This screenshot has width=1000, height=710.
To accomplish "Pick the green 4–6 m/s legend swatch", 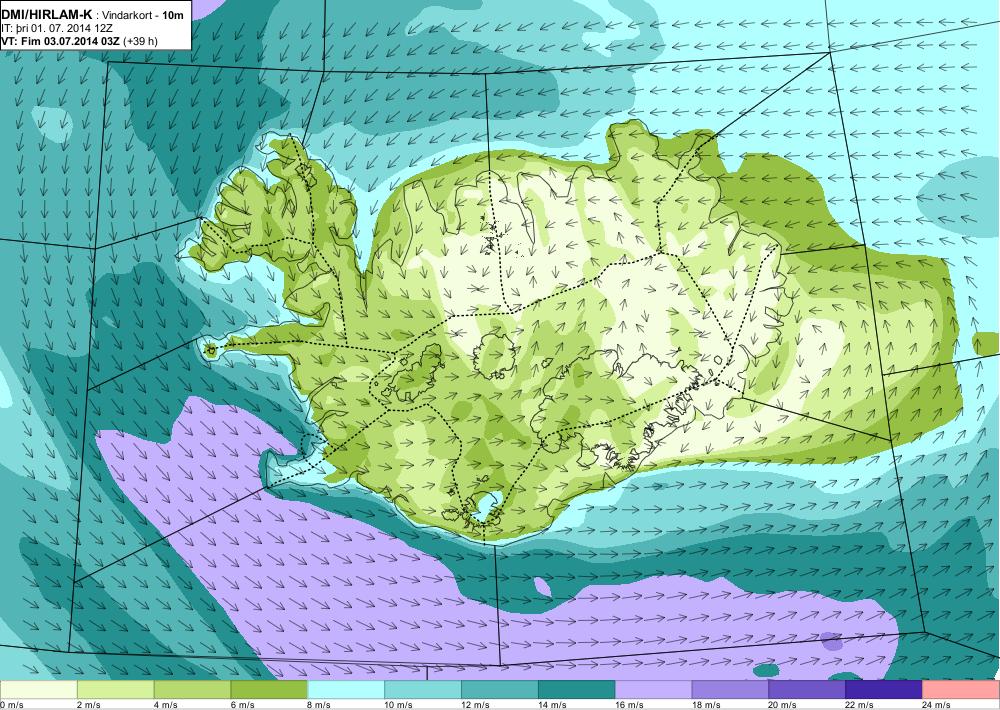I will click(193, 690).
